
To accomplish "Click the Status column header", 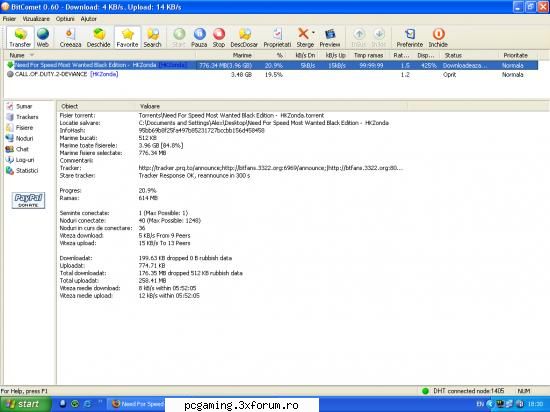I will click(453, 55).
